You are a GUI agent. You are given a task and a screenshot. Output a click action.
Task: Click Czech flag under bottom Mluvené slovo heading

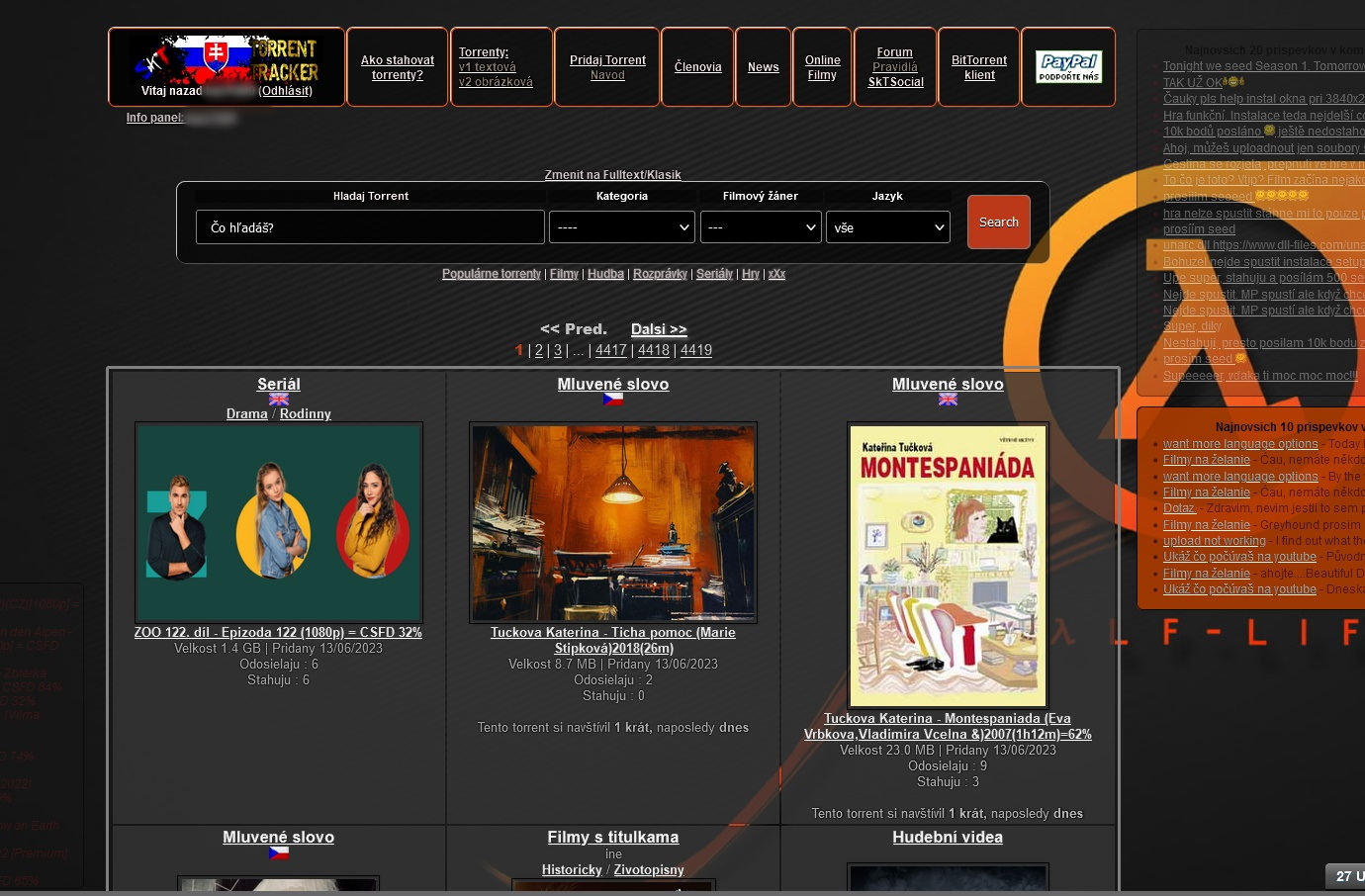pyautogui.click(x=279, y=852)
